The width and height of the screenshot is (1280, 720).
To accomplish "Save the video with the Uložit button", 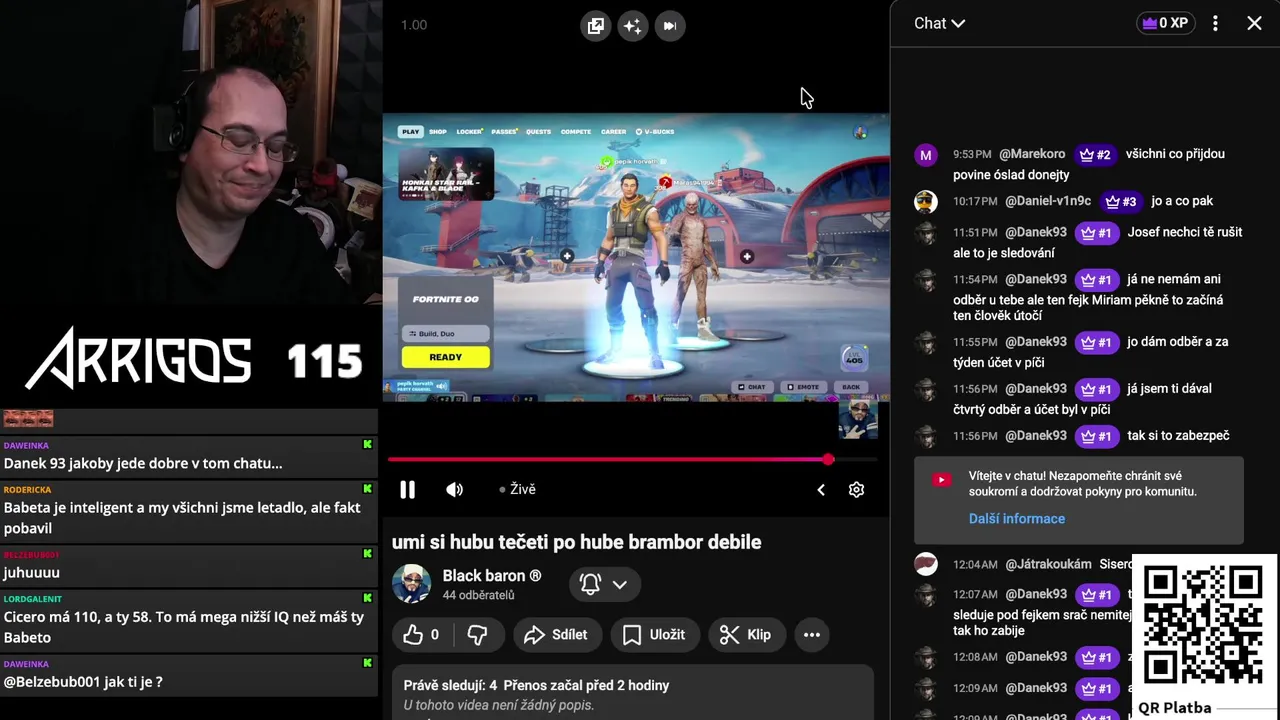I will (x=654, y=634).
